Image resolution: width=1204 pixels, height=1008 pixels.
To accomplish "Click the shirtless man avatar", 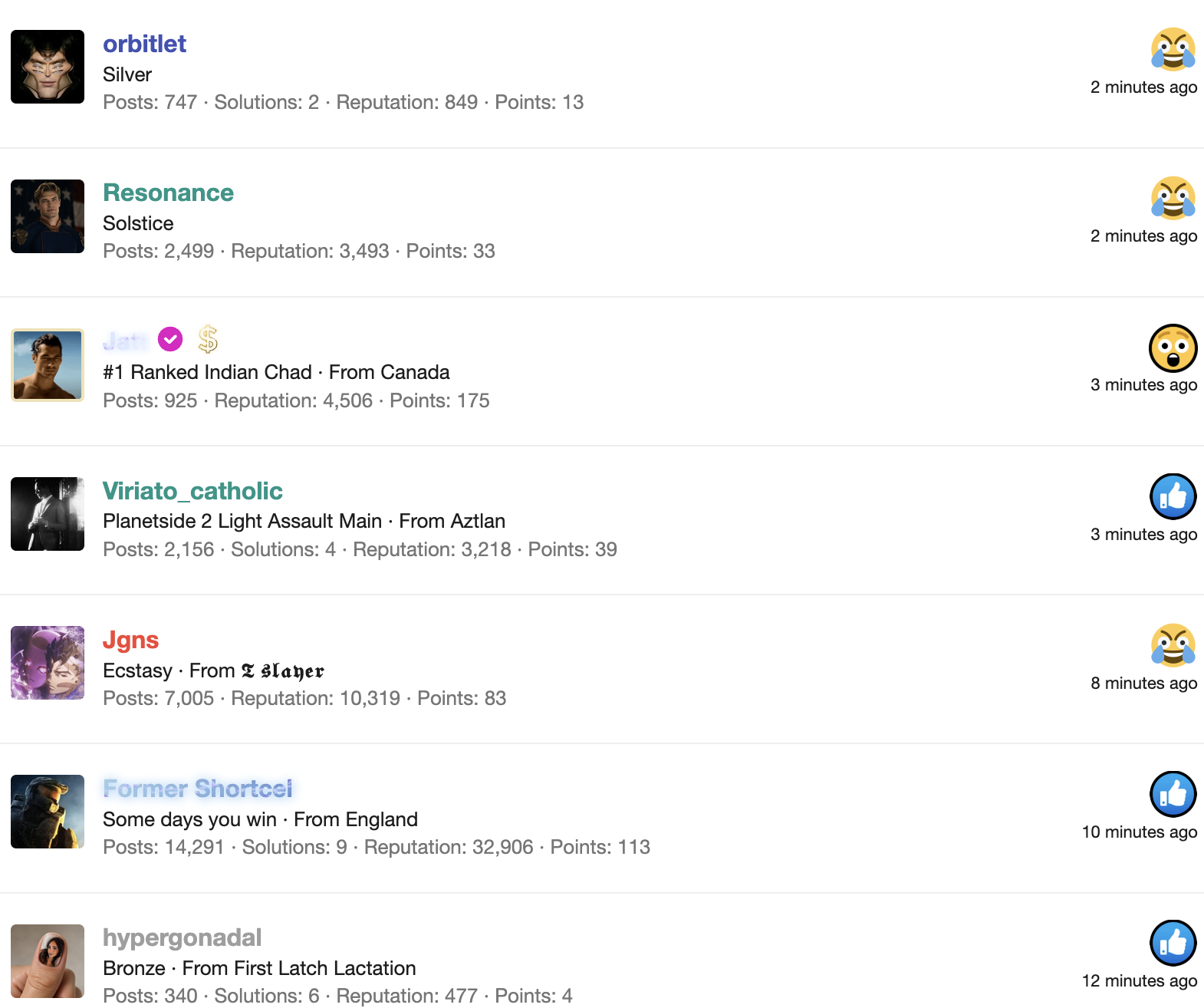I will pos(48,365).
